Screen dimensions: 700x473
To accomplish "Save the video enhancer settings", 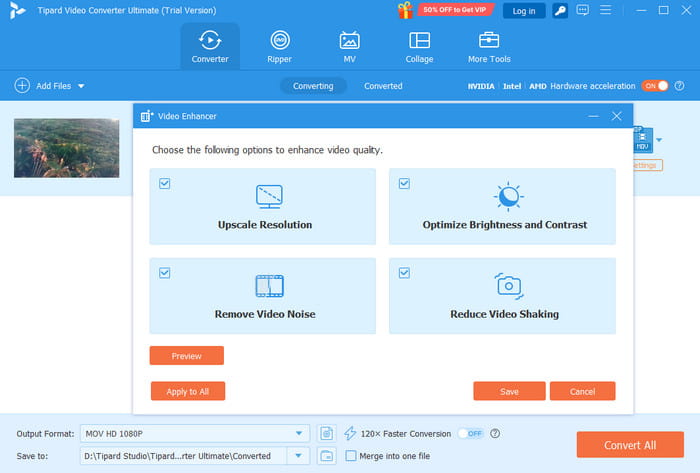I will [x=509, y=391].
